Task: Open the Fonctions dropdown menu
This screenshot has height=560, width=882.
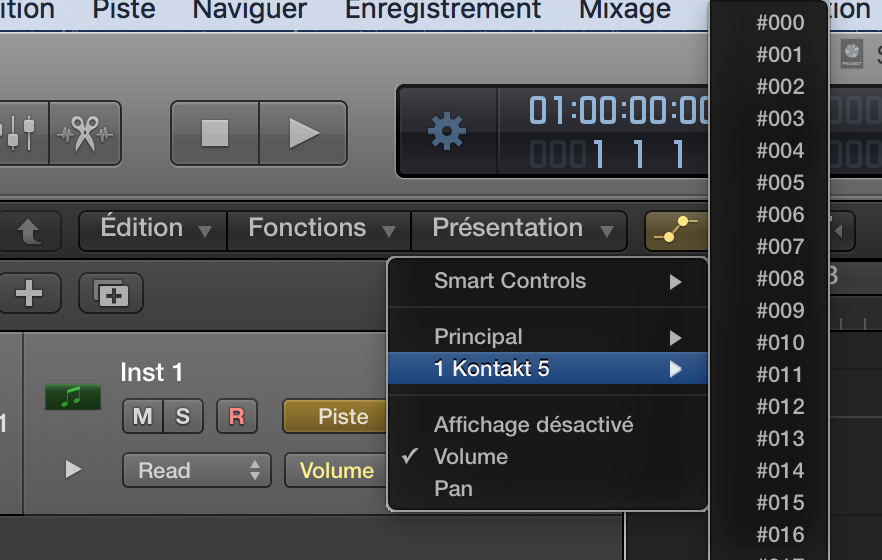Action: [x=319, y=229]
